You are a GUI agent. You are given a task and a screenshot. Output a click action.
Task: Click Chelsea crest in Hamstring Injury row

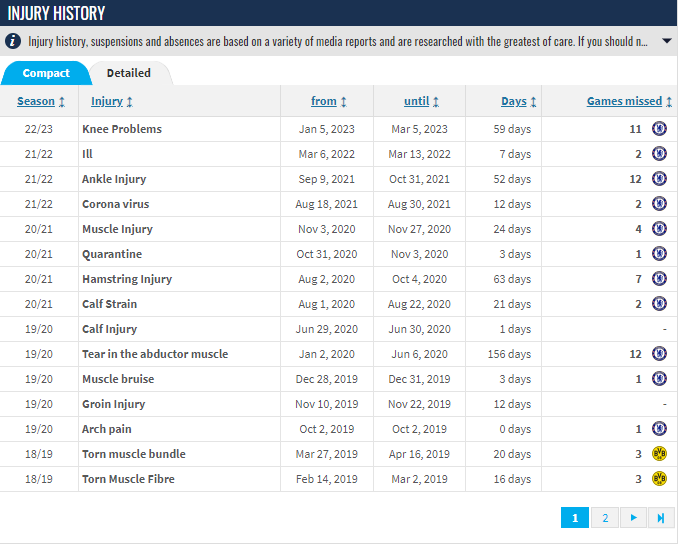(659, 278)
